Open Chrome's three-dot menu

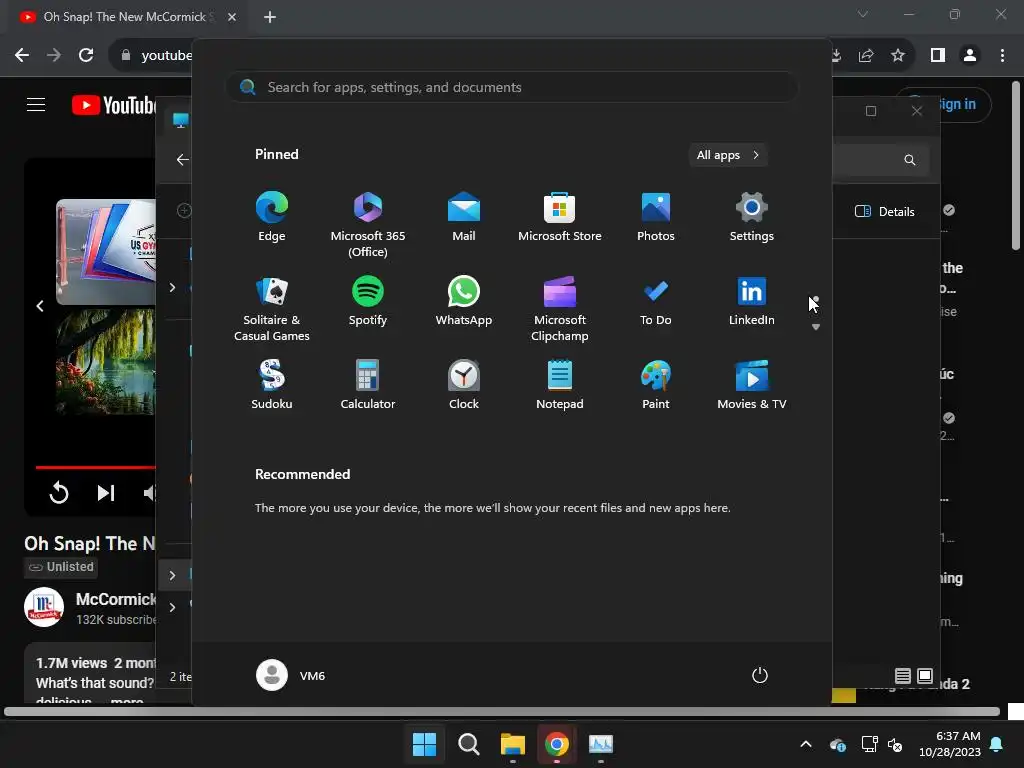(x=1002, y=56)
